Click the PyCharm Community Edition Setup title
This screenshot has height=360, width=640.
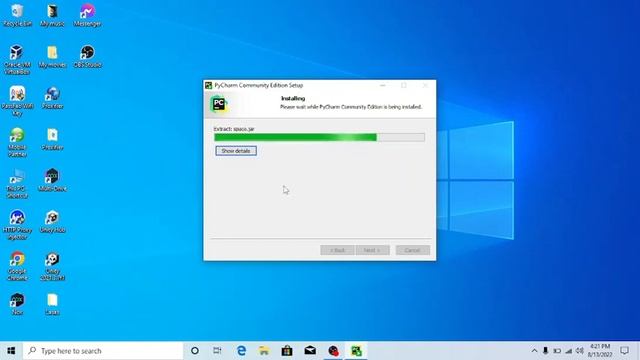pyautogui.click(x=259, y=85)
